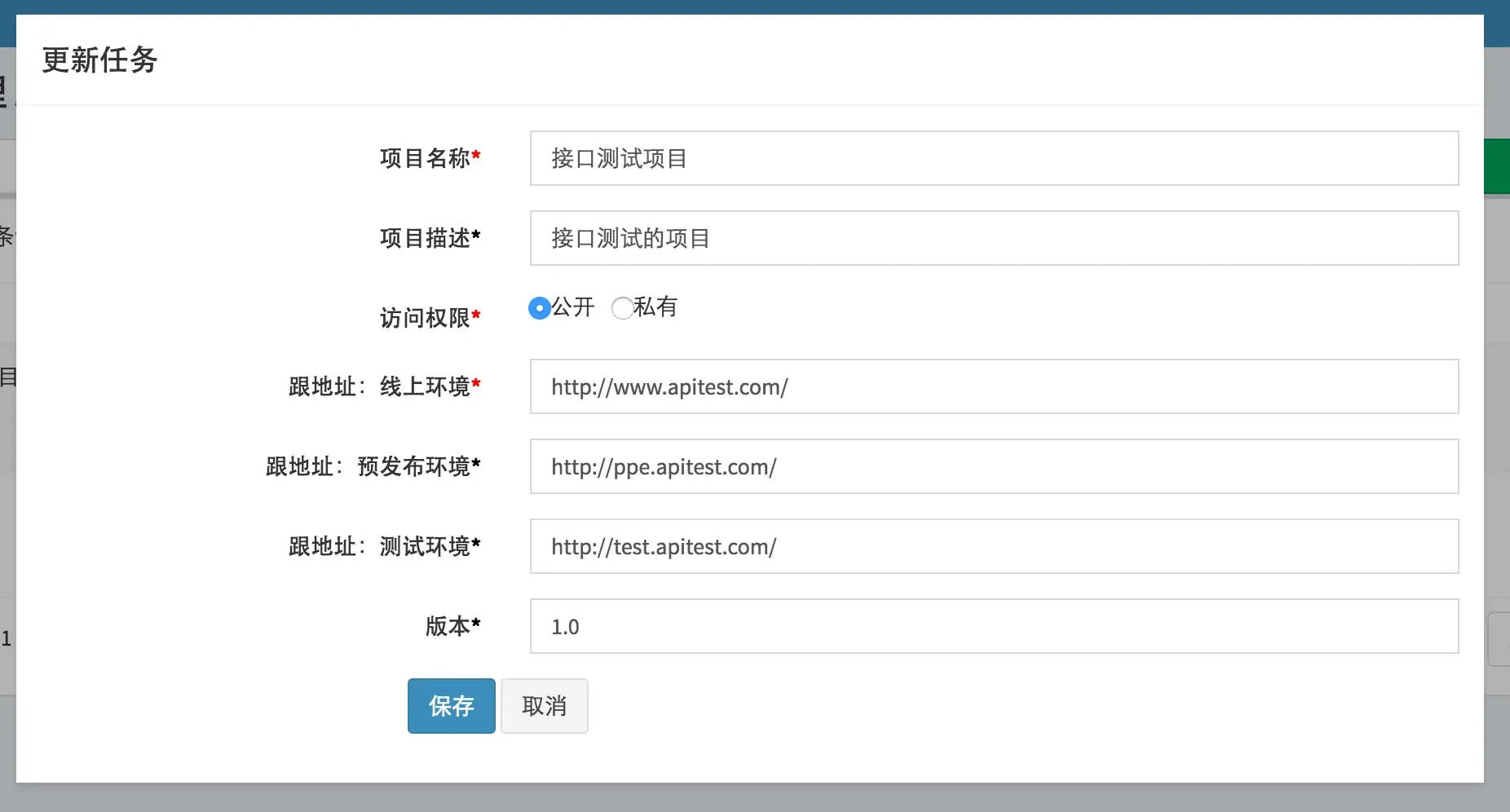Click the green highlighted element on right edge

pos(1501,165)
